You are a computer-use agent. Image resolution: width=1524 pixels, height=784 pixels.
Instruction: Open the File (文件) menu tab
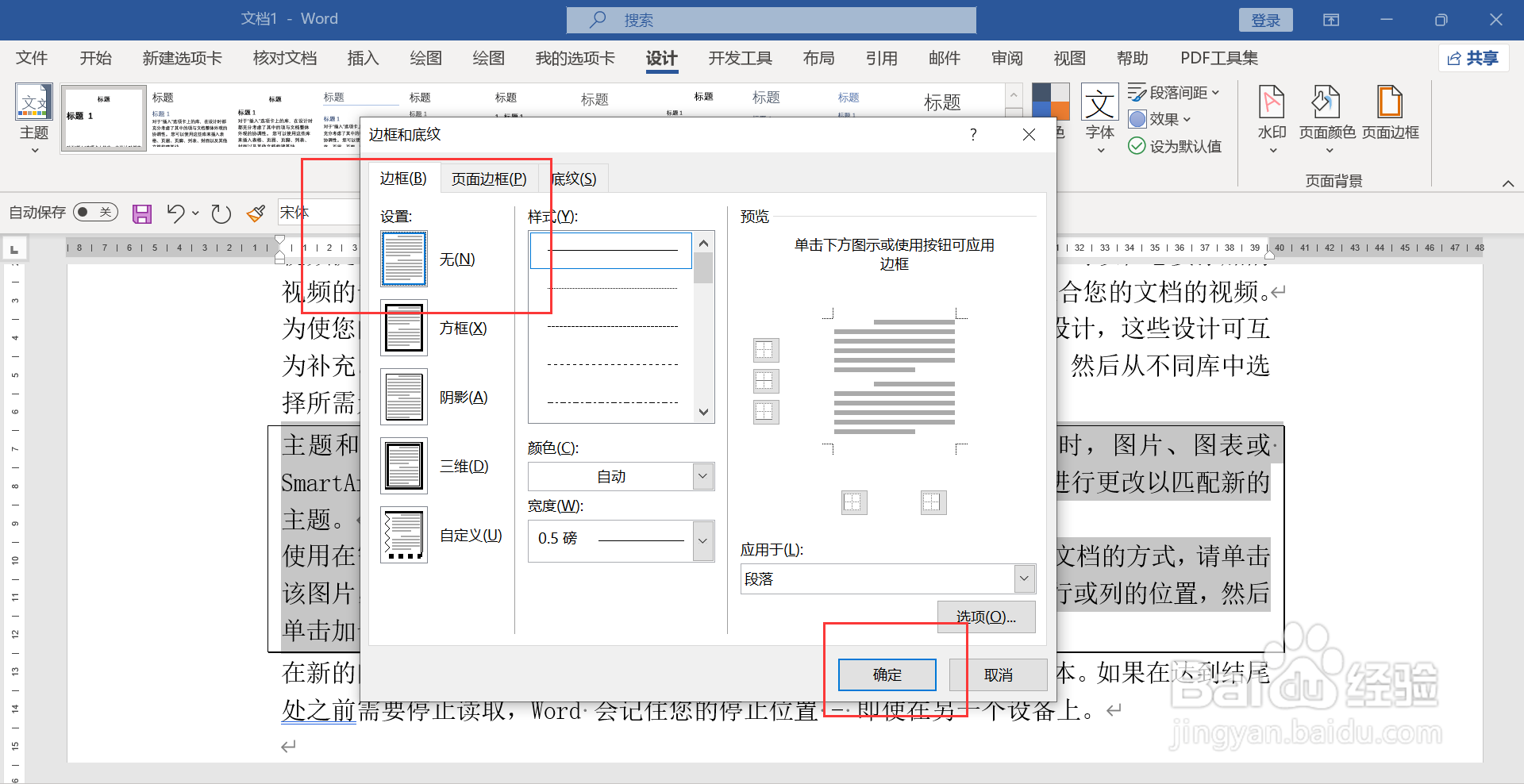(x=32, y=58)
